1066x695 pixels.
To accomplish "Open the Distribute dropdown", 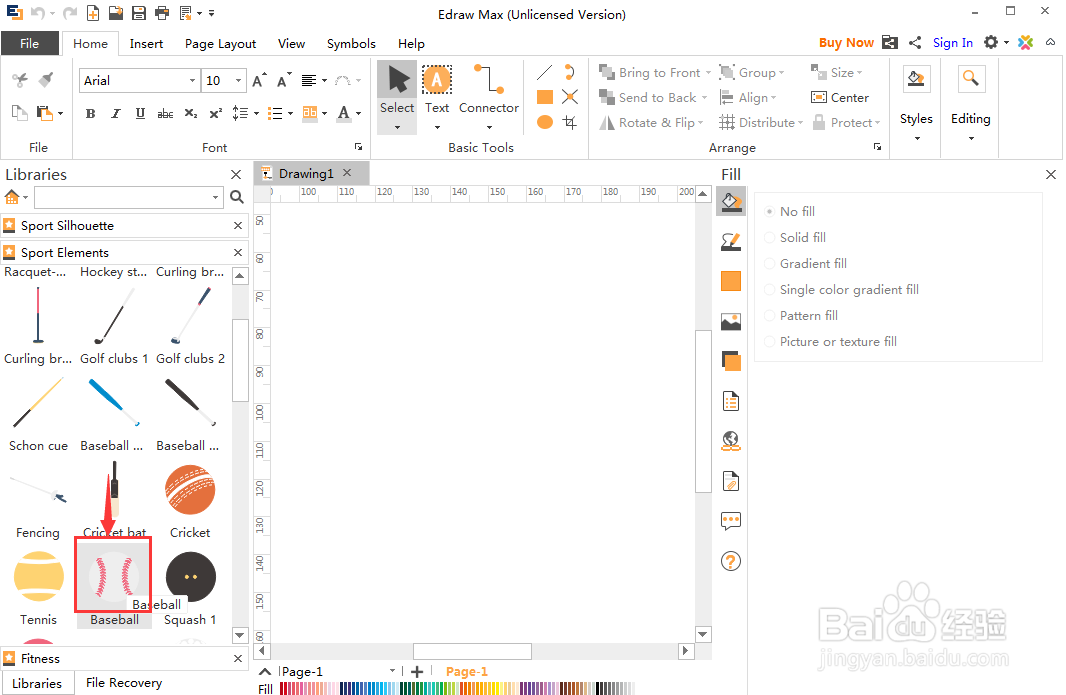I will [761, 122].
